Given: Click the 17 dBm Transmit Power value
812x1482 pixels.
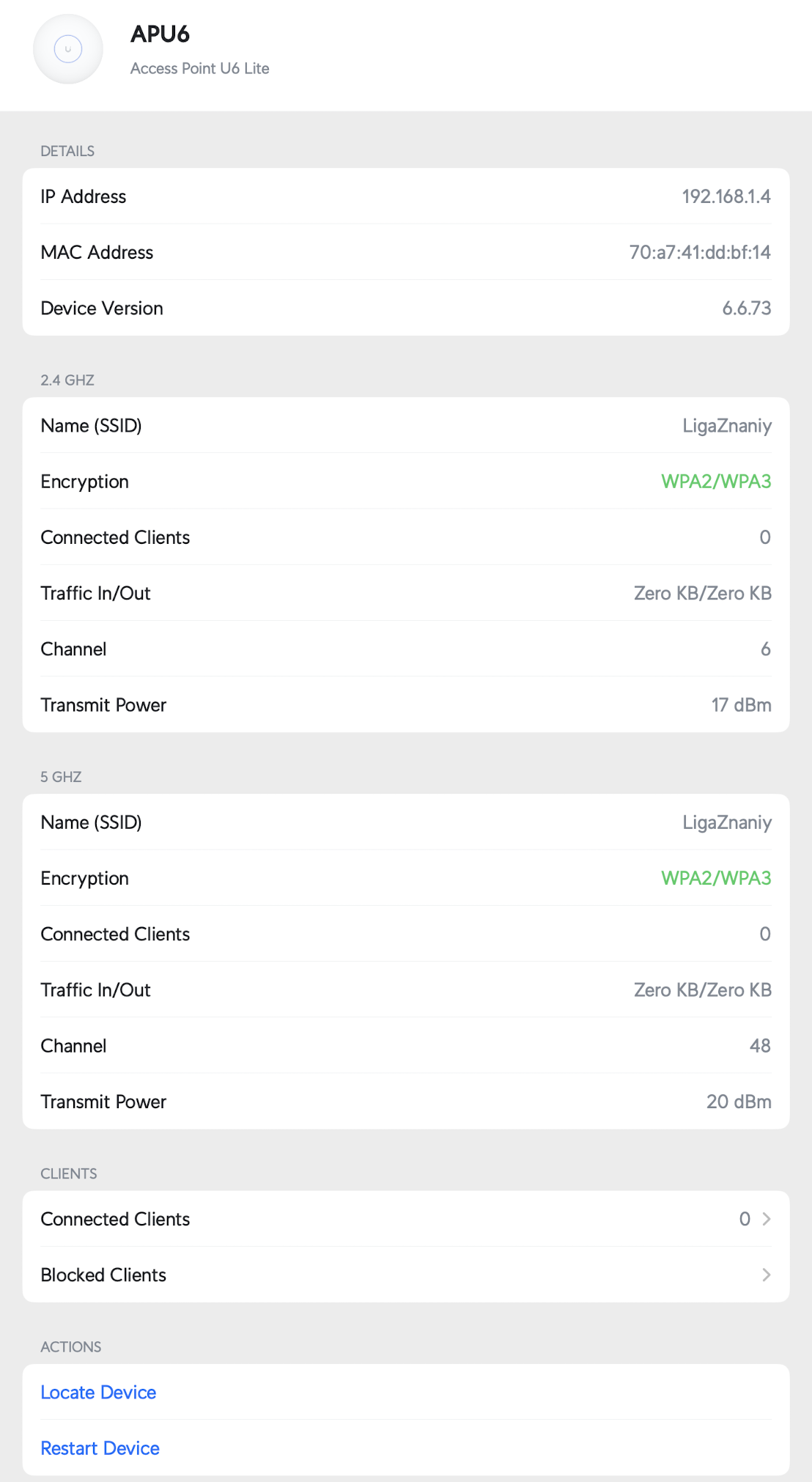Looking at the screenshot, I should pyautogui.click(x=740, y=705).
